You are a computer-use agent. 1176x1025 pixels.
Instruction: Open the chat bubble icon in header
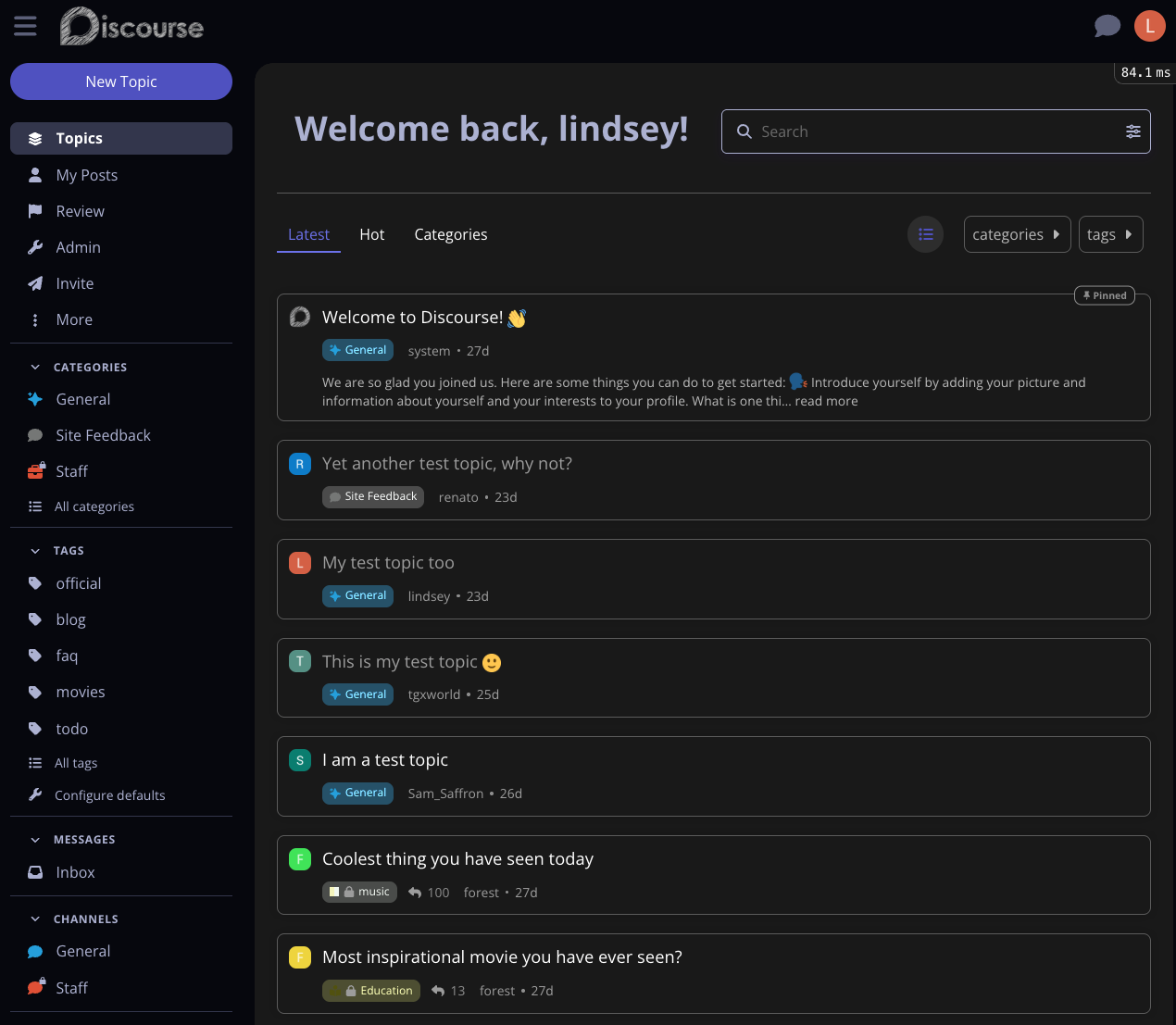[1107, 26]
